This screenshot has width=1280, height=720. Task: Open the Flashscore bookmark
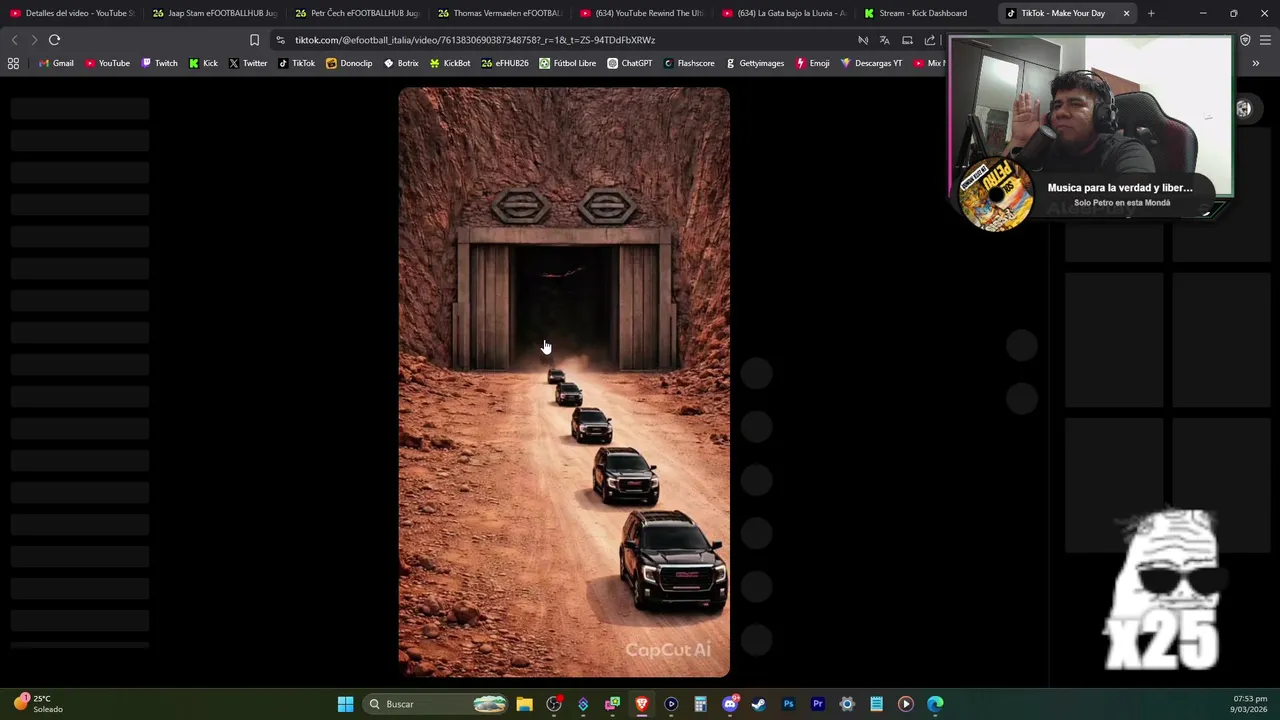(x=689, y=63)
